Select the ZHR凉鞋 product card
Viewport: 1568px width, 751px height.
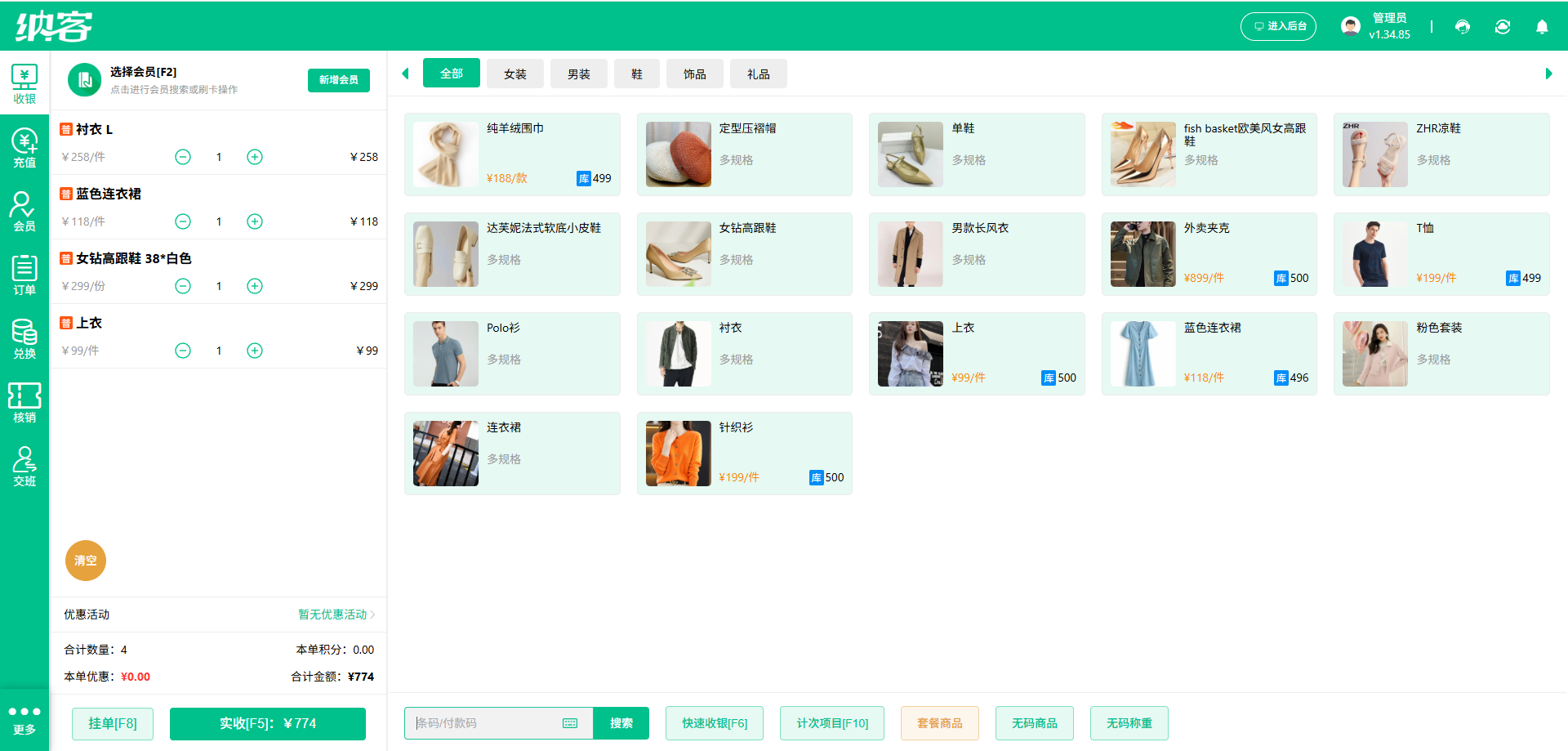1441,154
